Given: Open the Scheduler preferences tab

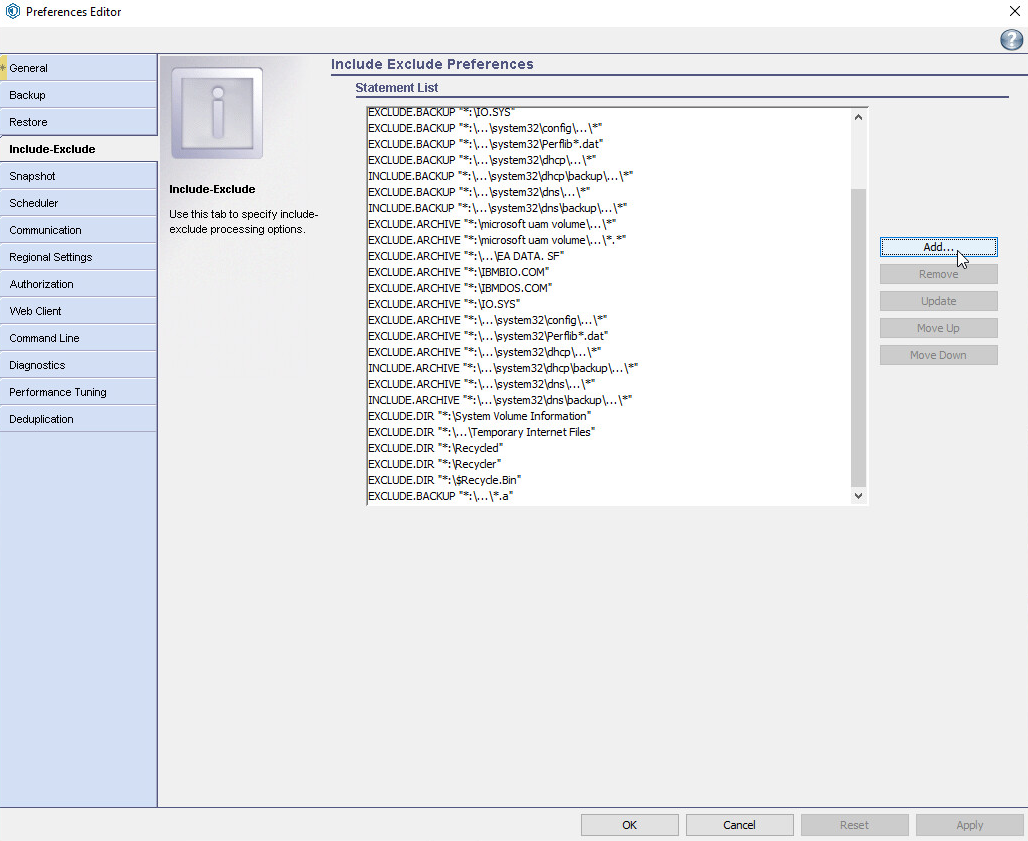Looking at the screenshot, I should coord(78,203).
